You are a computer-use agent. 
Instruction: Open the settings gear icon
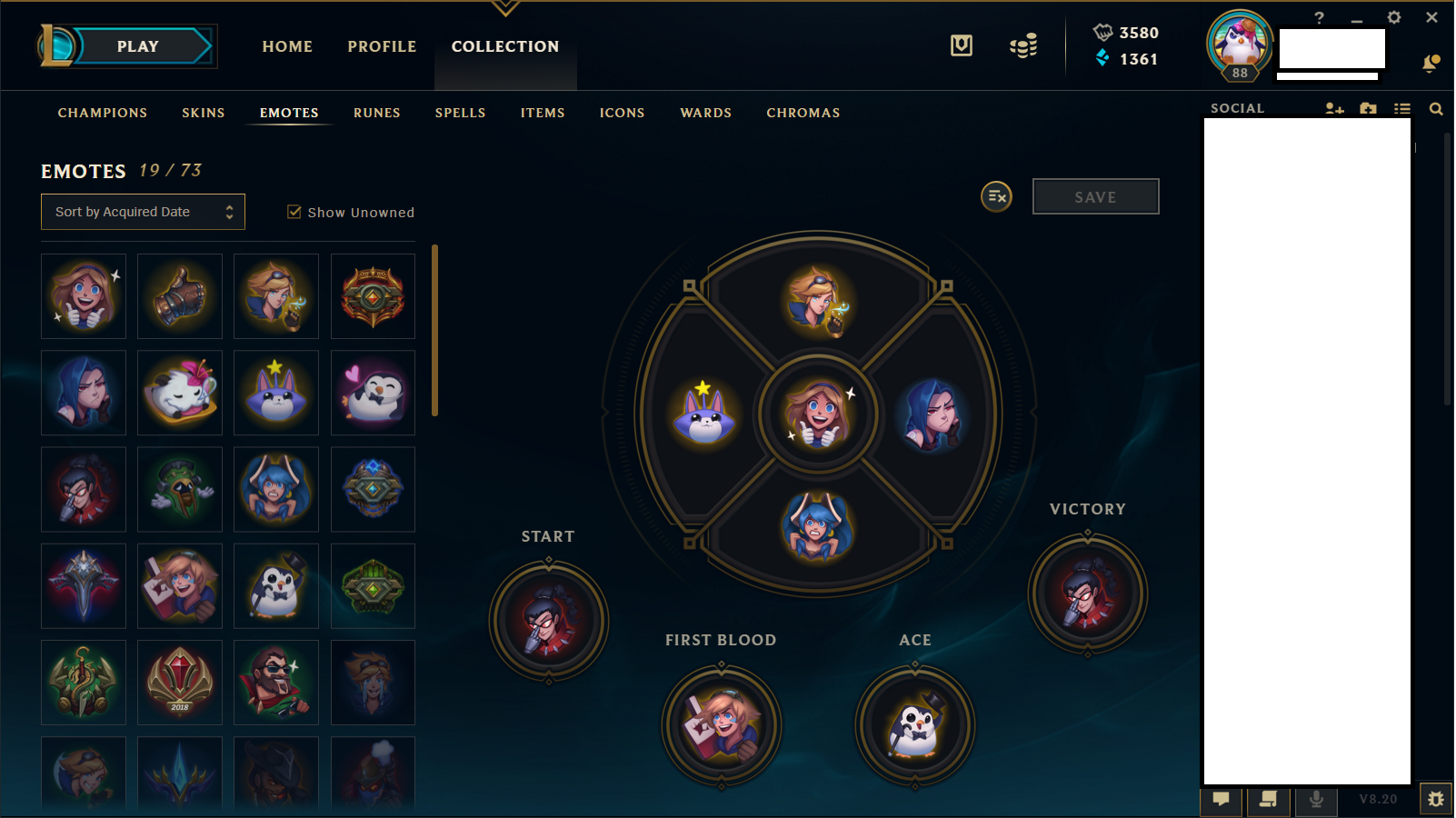(1394, 17)
